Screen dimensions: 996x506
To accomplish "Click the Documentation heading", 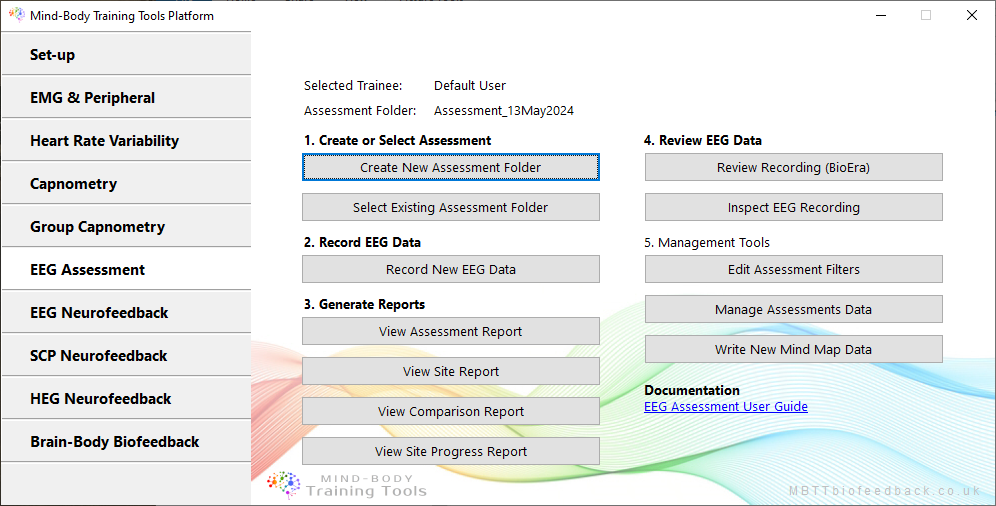I will [x=692, y=390].
